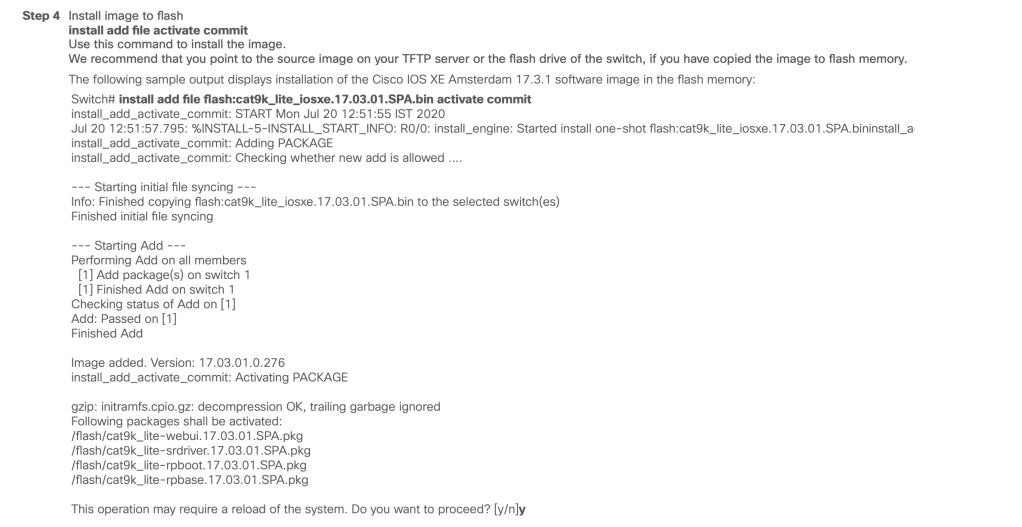The width and height of the screenshot is (1022, 527).
Task: Click the "Switch#" prompt in sample output
Action: (93, 100)
